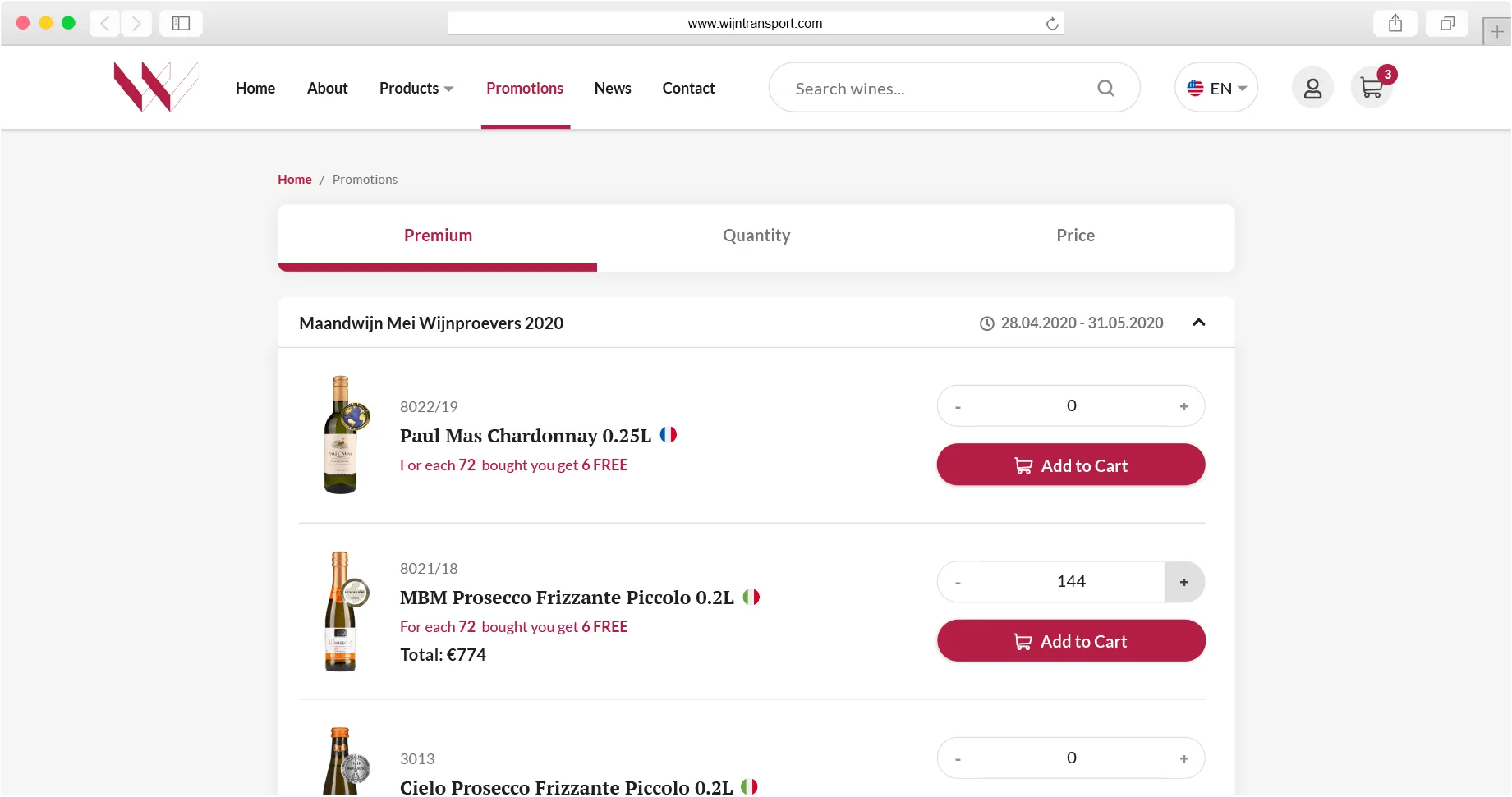This screenshot has width=1512, height=797.
Task: Increase quantity for Paul Mas Chardonnay
Action: point(1183,406)
